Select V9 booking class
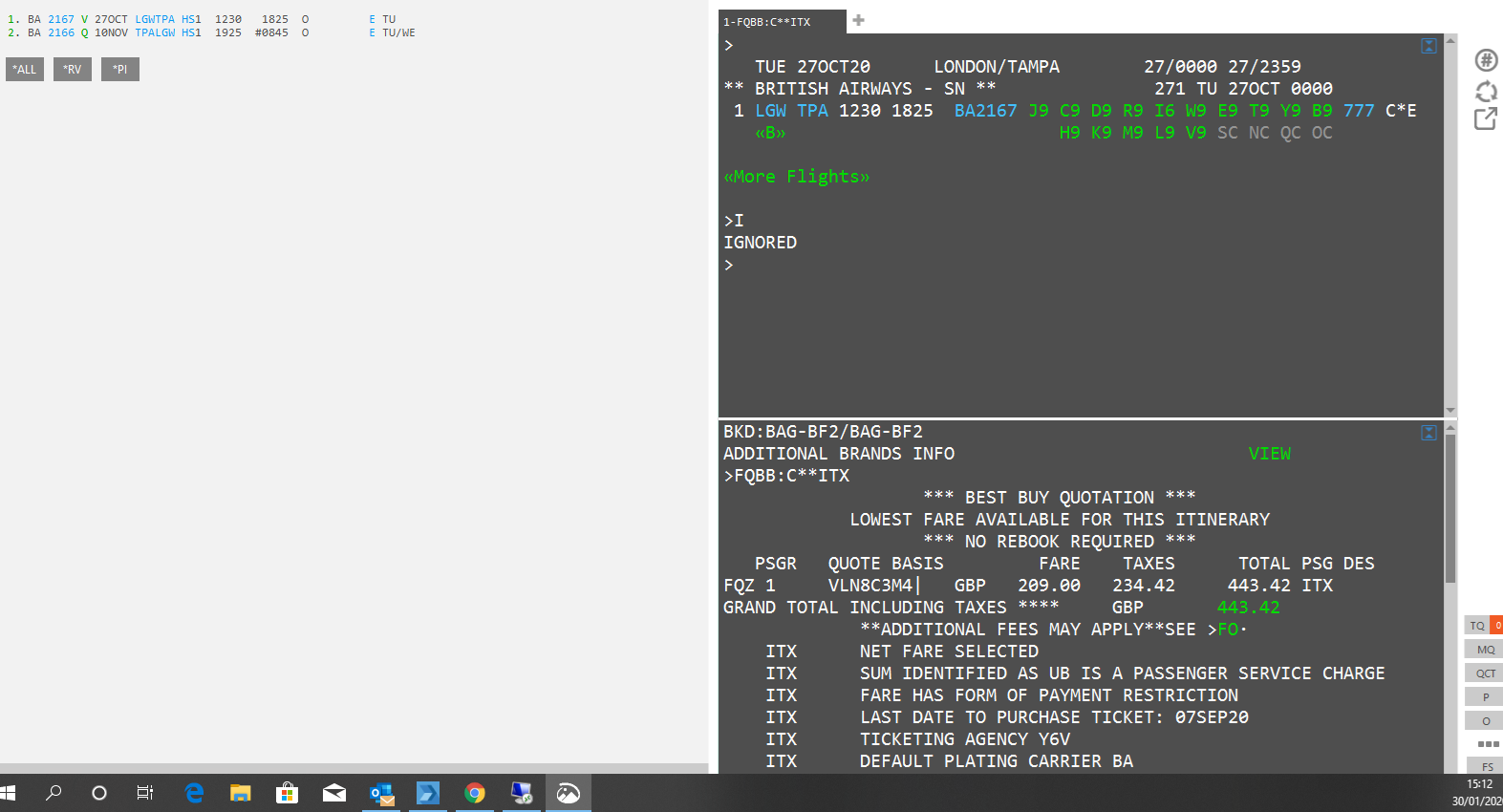Image resolution: width=1503 pixels, height=812 pixels. tap(1196, 133)
